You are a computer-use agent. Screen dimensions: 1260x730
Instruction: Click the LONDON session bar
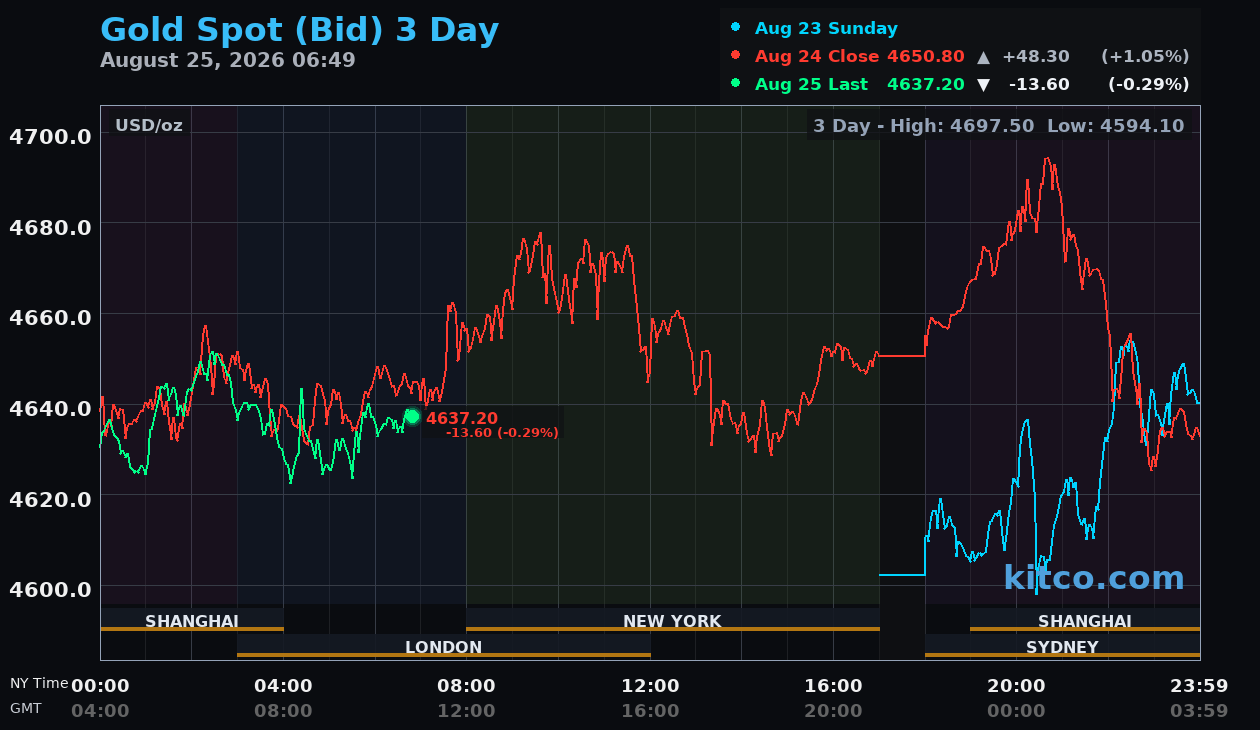coord(444,646)
